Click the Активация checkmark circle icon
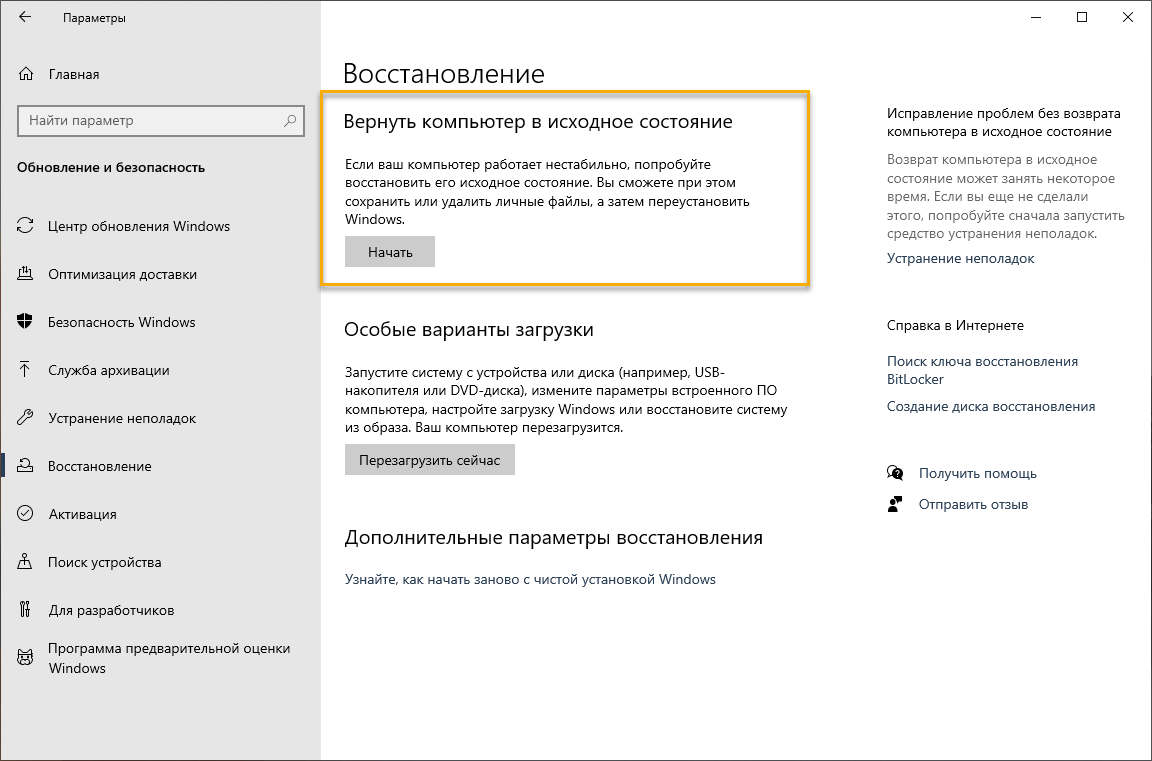1152x761 pixels. pyautogui.click(x=26, y=514)
